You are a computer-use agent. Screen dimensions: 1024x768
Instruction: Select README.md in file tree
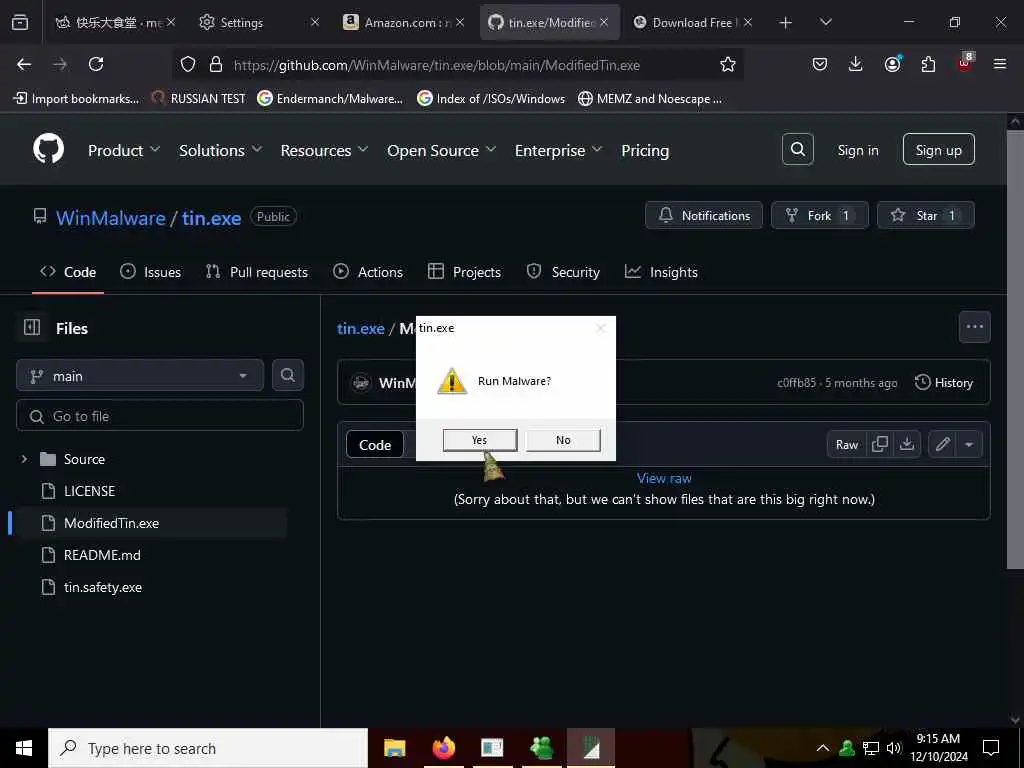pos(102,555)
